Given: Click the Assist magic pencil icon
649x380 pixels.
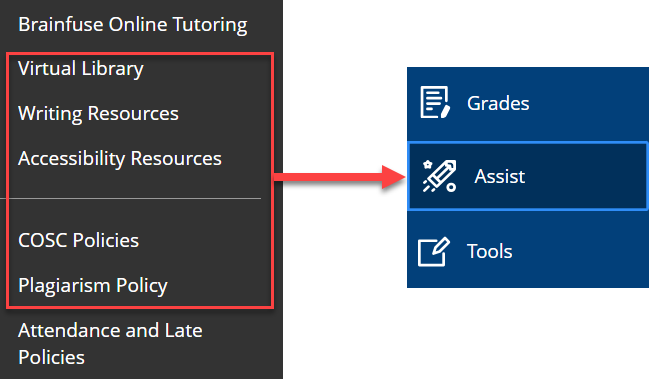Looking at the screenshot, I should click(439, 176).
